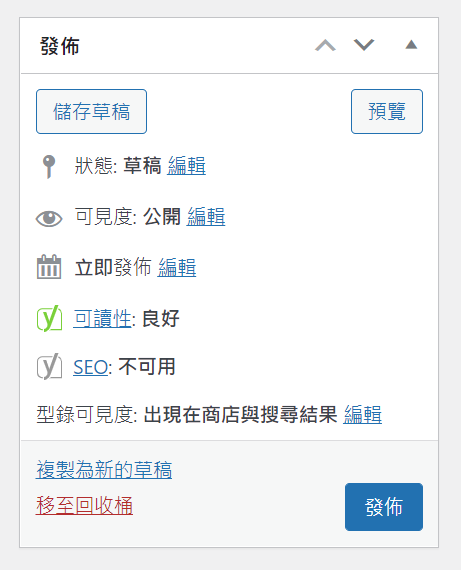Click the 儲存草稿 button
Image resolution: width=461 pixels, height=570 pixels.
point(91,112)
